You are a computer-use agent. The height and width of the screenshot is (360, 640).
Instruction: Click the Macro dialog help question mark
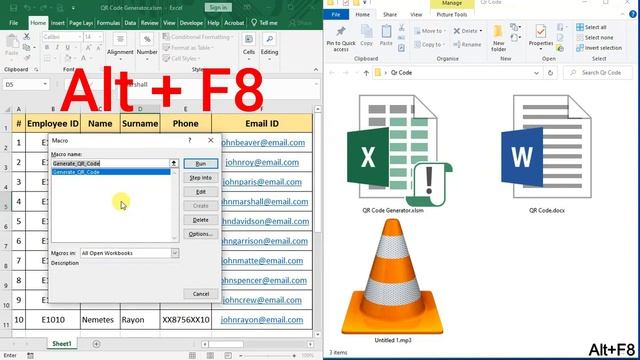[189, 140]
